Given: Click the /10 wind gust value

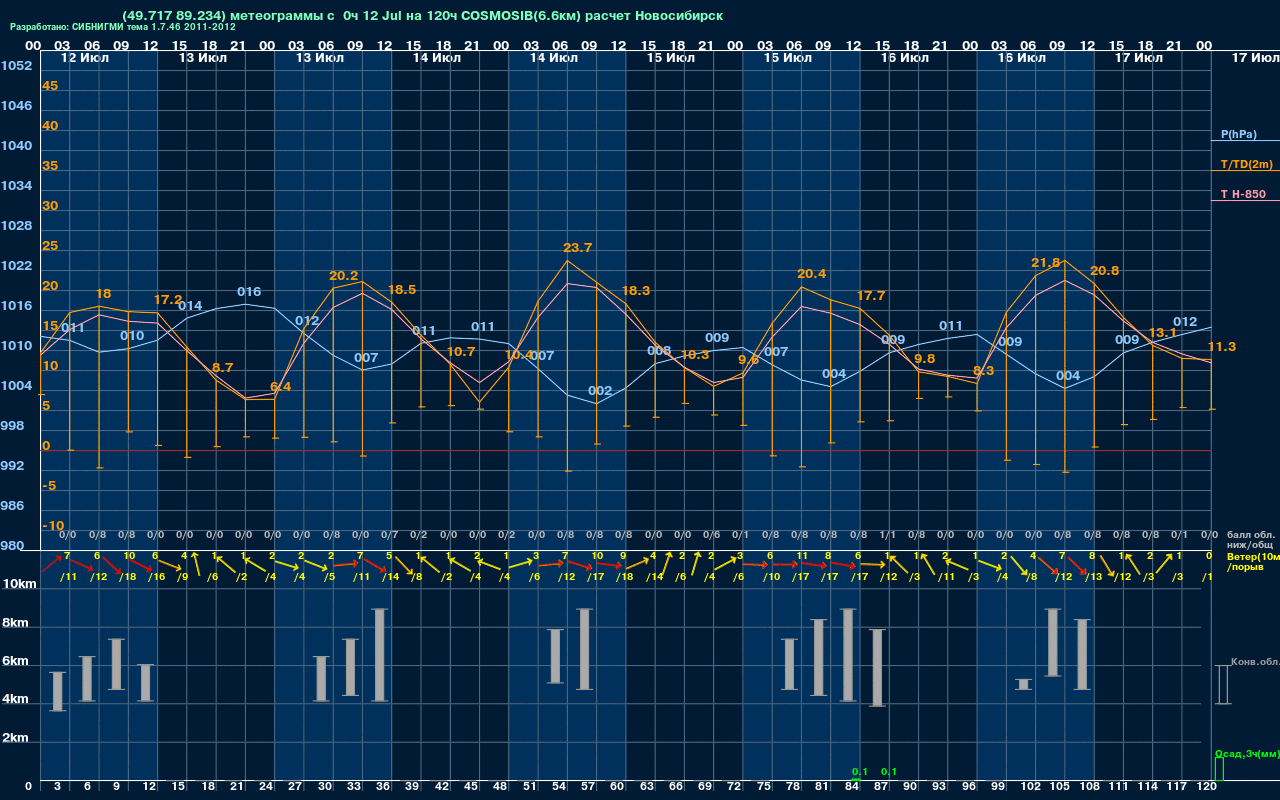Looking at the screenshot, I should point(772,577).
